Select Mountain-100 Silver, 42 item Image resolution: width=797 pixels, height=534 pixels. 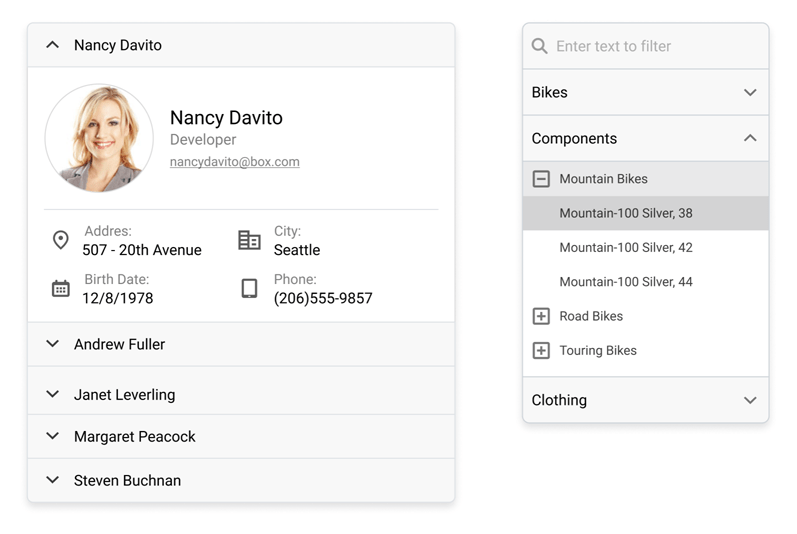[x=626, y=248]
